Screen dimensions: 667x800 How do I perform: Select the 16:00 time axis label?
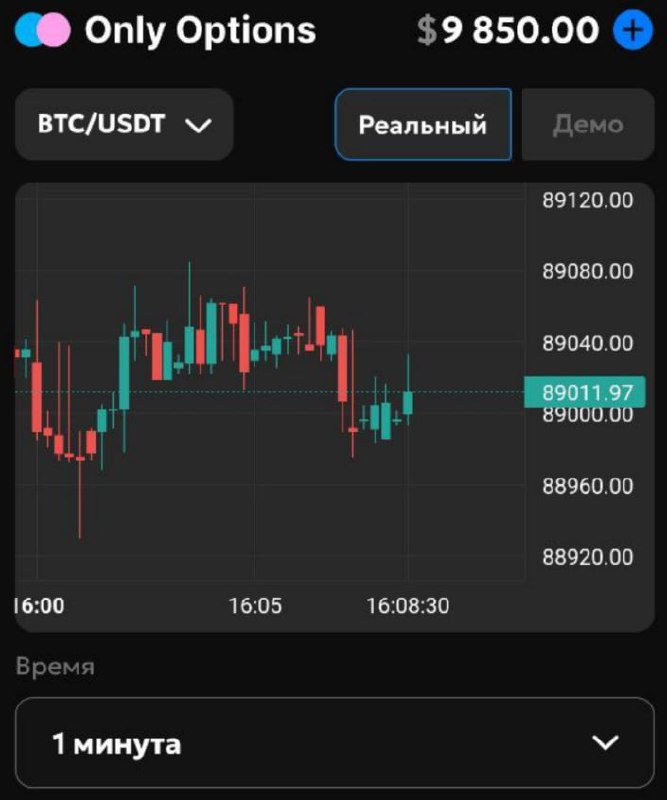click(40, 606)
